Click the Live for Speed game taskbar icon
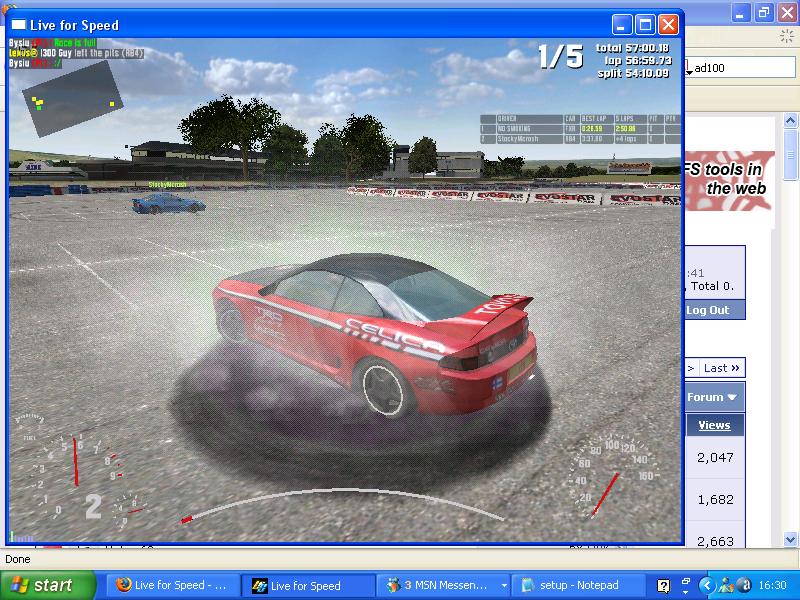Screen dimensions: 800x600 tap(259, 585)
